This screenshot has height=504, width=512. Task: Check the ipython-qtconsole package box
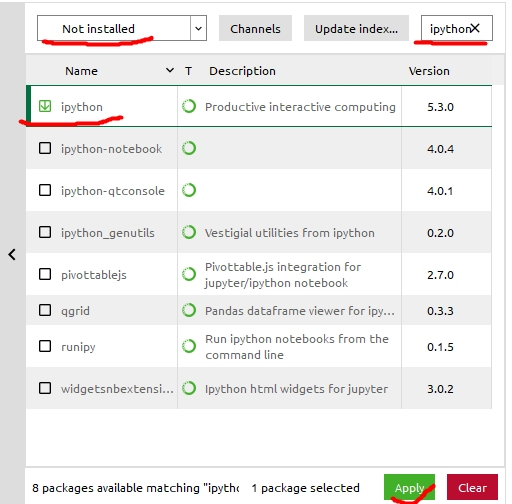point(45,190)
